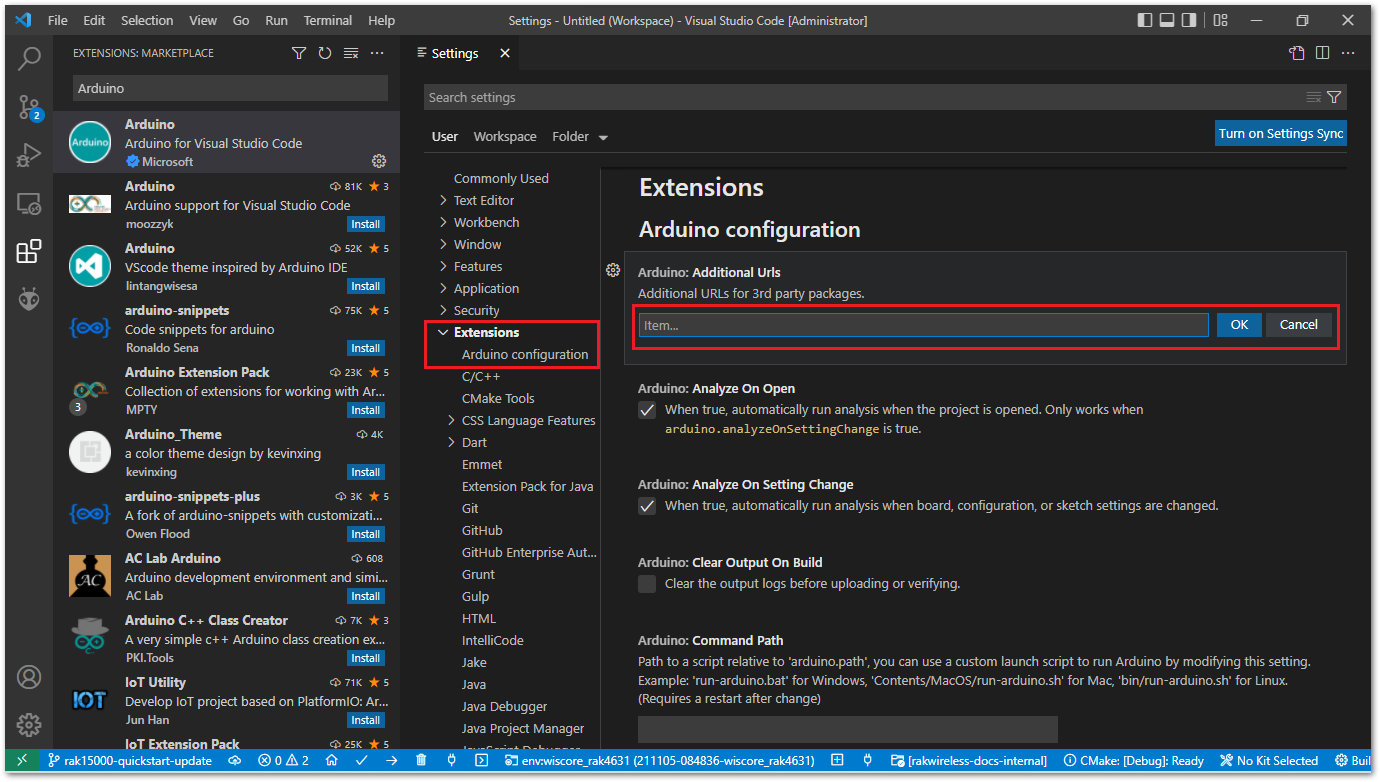1380x782 pixels.
Task: Expand the Workbench settings section
Action: coord(443,222)
